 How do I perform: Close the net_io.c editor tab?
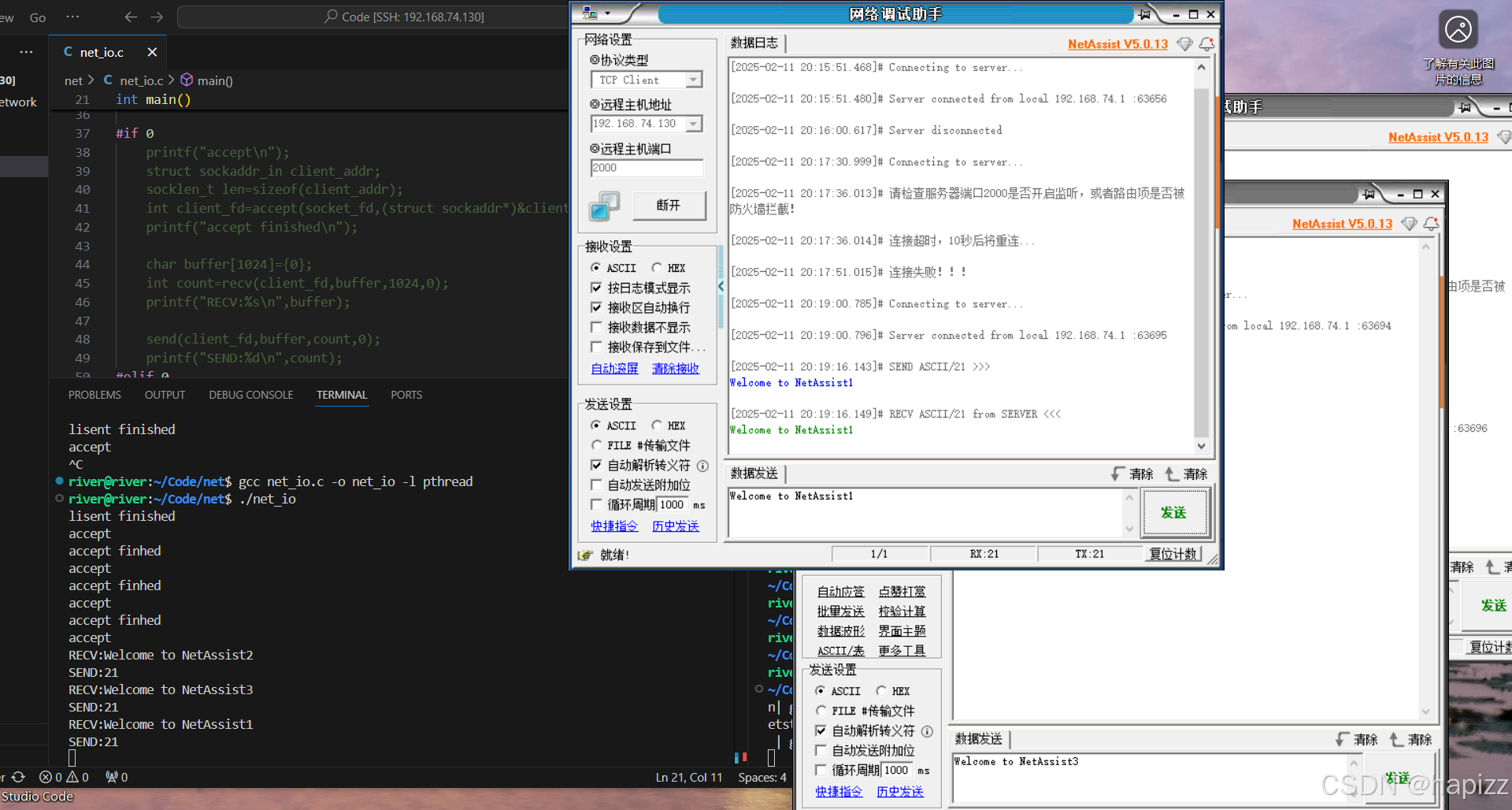tap(152, 52)
